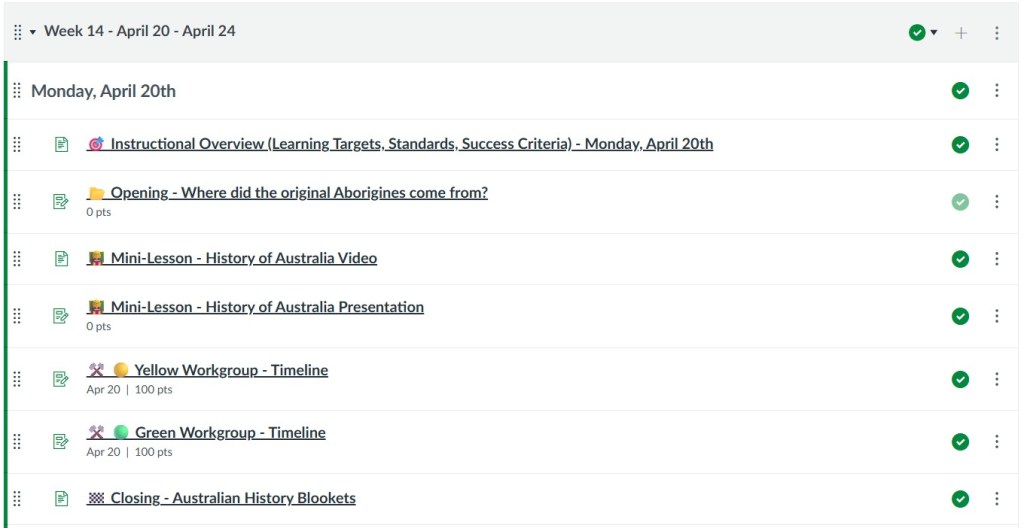The height and width of the screenshot is (528, 1024).
Task: Click the assignment icon beside Opening discussion
Action: [62, 202]
